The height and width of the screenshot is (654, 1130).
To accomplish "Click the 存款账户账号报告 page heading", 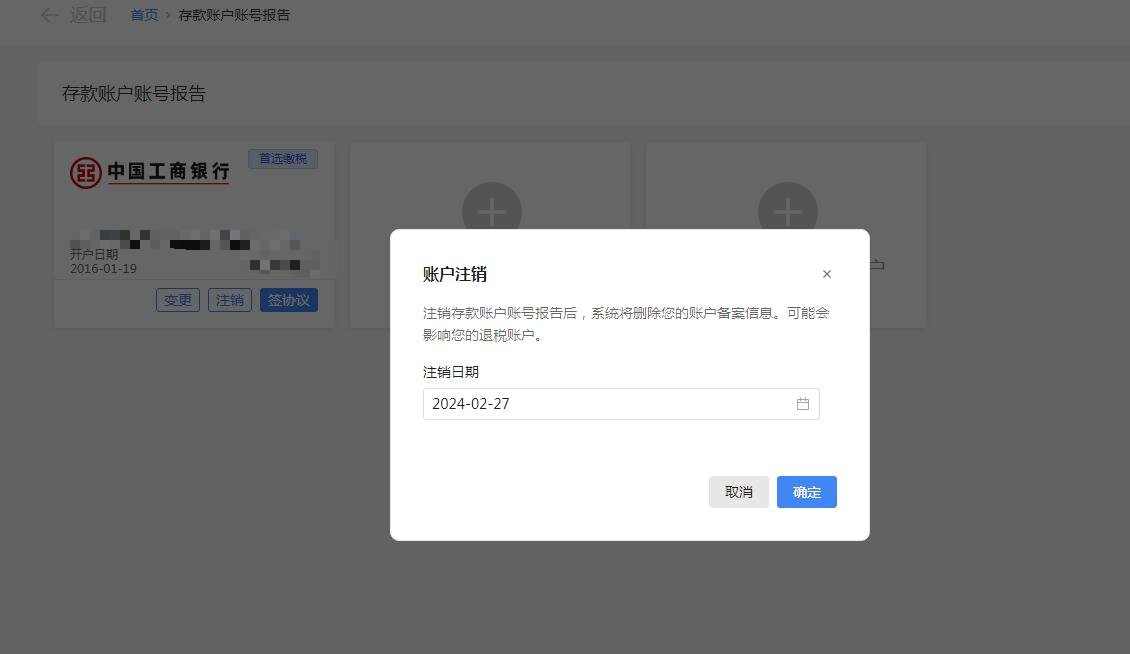I will [x=134, y=94].
